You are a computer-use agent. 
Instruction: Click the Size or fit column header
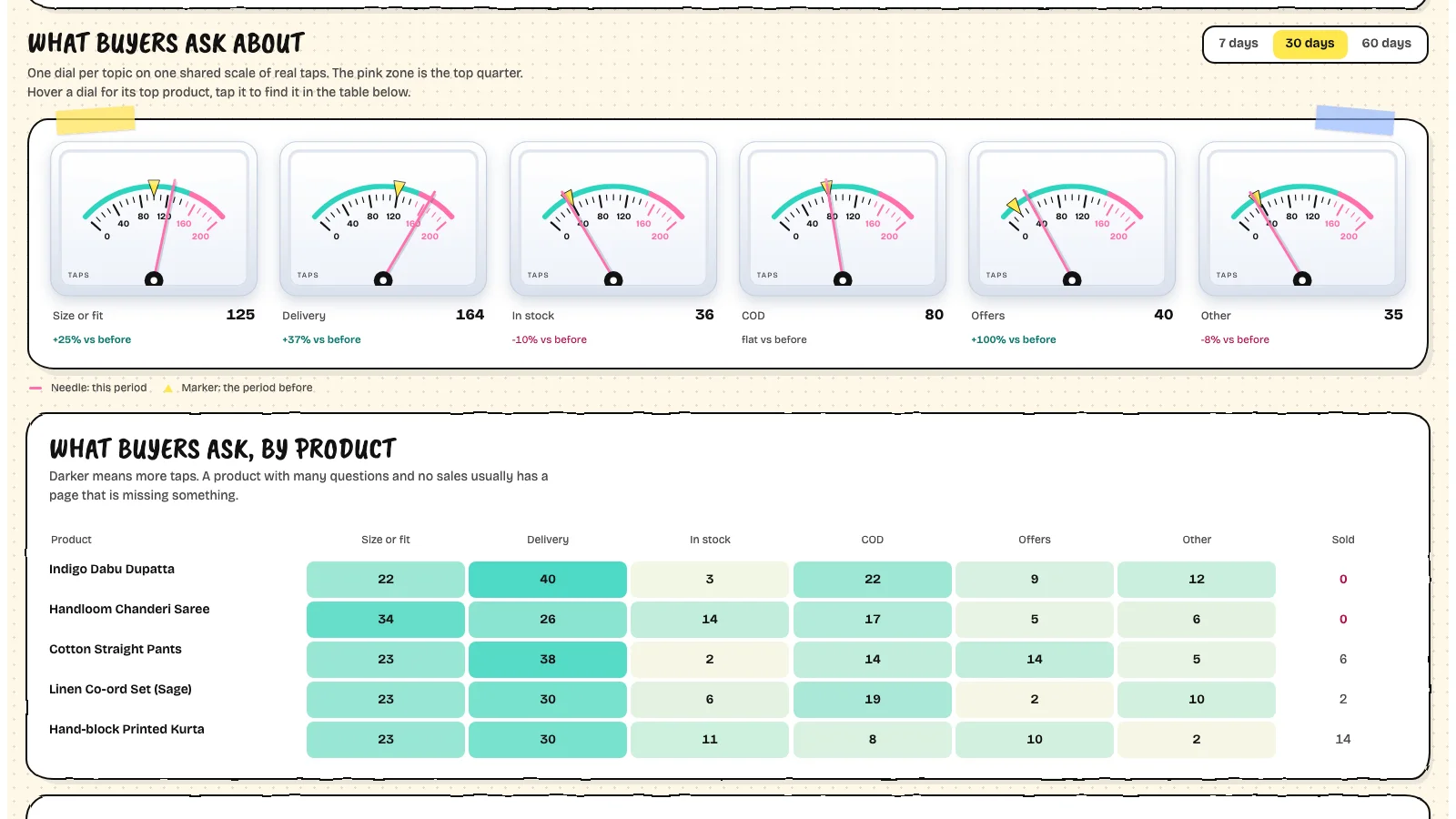(x=386, y=540)
